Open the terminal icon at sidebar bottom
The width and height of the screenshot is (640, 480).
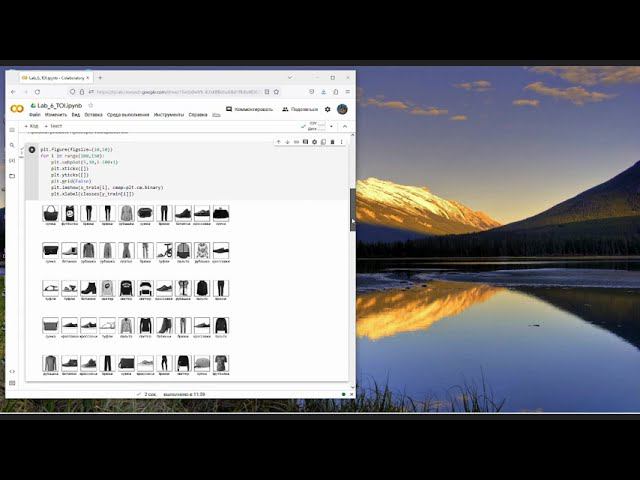tap(12, 383)
